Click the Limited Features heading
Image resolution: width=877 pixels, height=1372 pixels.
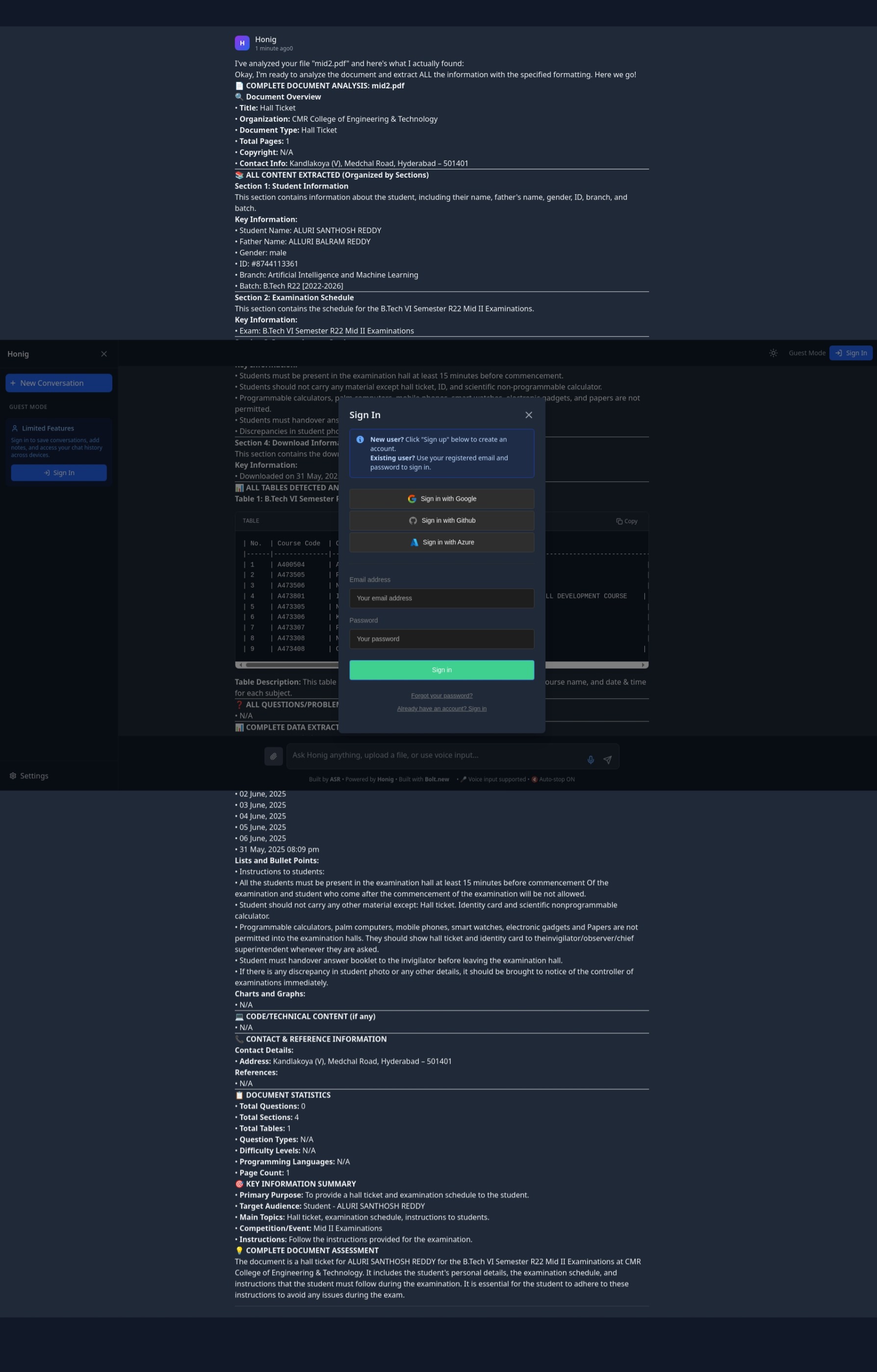pyautogui.click(x=48, y=428)
